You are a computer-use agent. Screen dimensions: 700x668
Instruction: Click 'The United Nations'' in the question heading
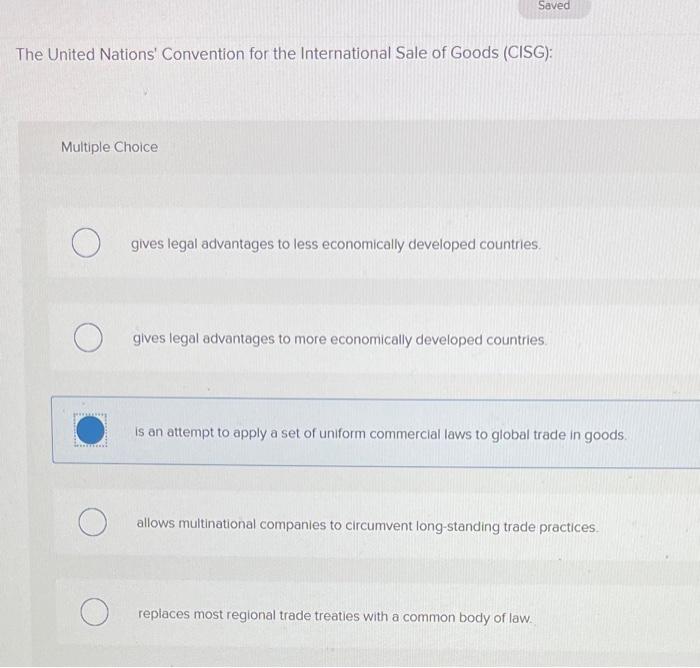tap(85, 53)
